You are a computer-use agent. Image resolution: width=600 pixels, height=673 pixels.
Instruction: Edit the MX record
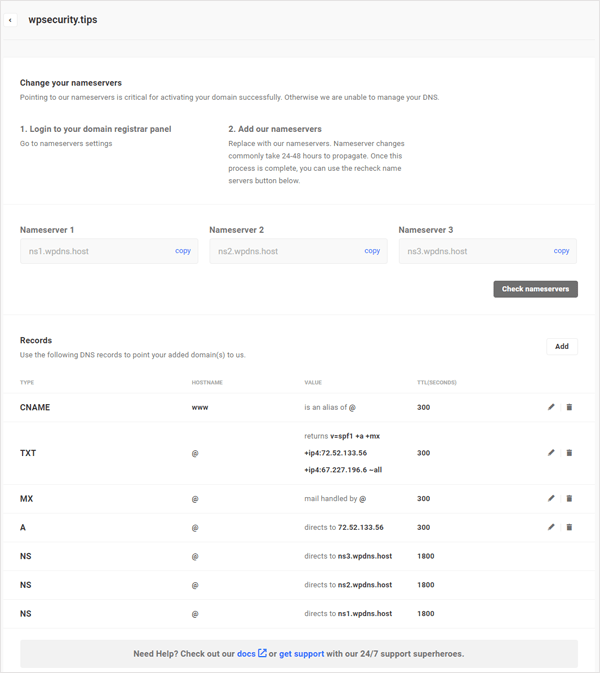(x=551, y=498)
